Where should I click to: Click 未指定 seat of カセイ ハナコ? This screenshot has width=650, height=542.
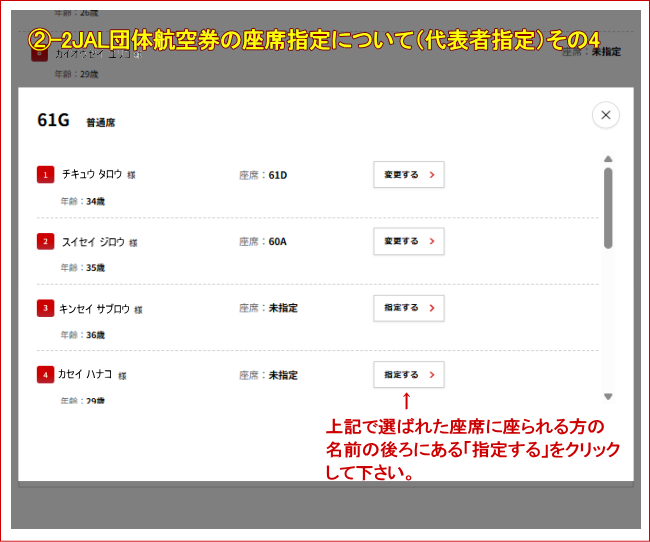tap(283, 375)
